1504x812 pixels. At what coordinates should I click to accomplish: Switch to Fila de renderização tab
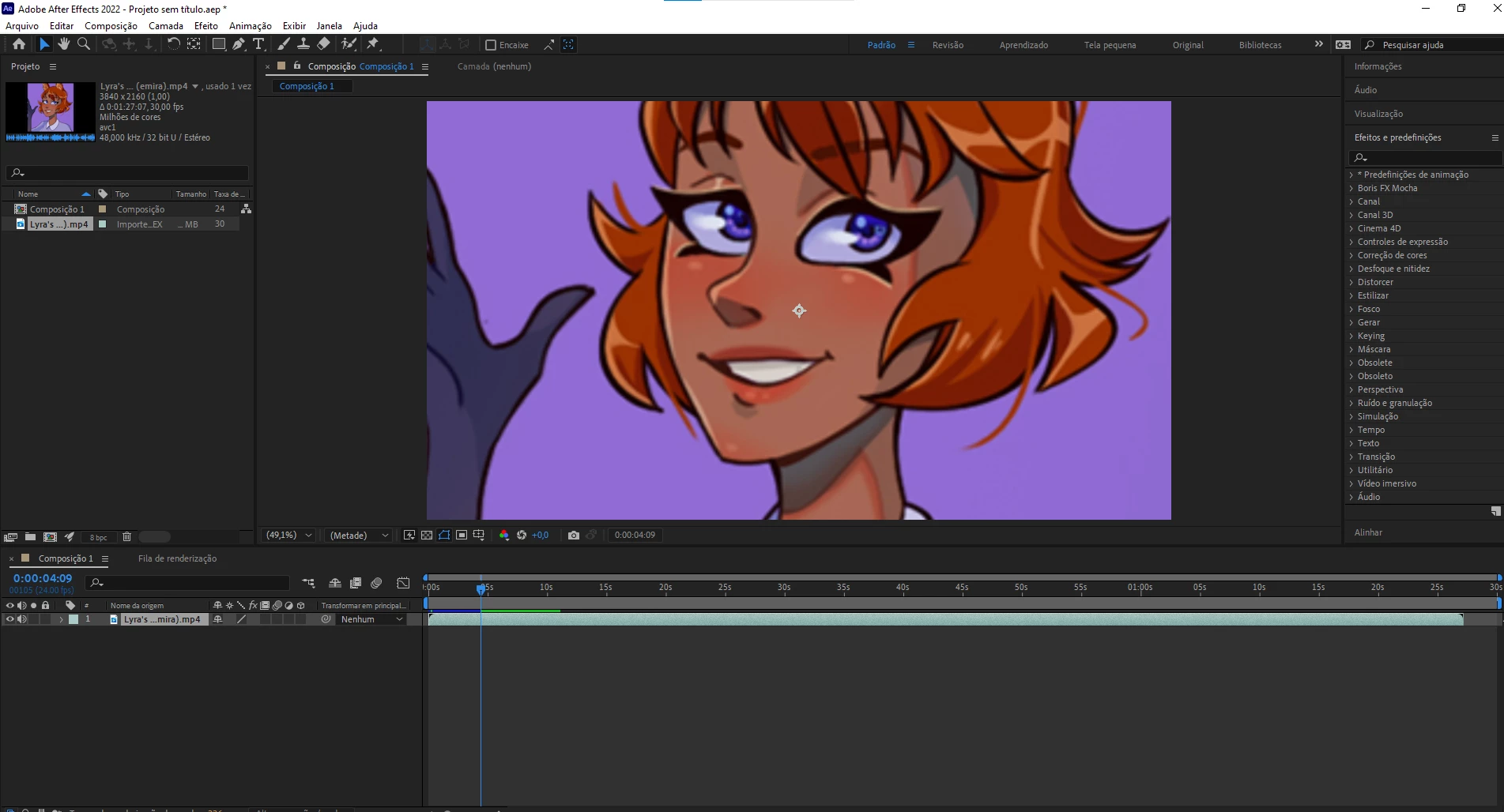pyautogui.click(x=177, y=558)
